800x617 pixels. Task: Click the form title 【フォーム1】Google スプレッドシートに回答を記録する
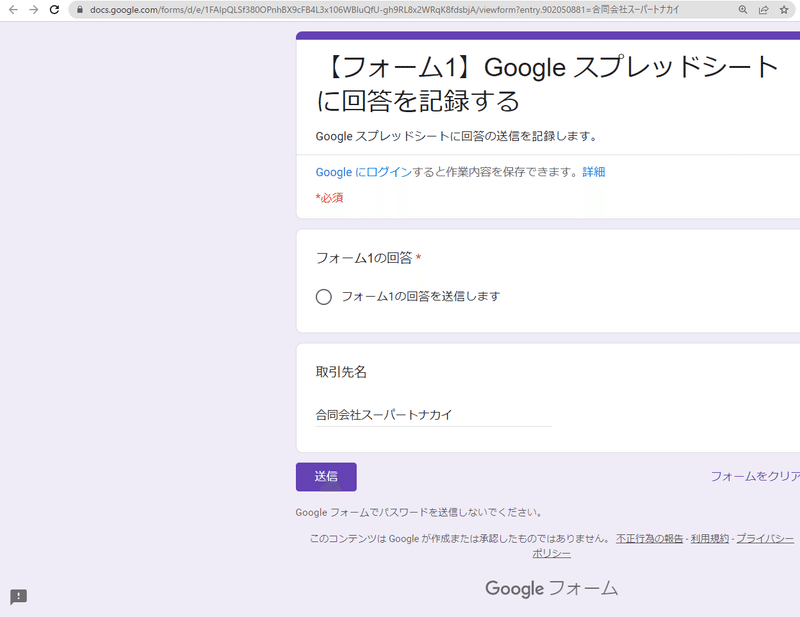(x=546, y=84)
